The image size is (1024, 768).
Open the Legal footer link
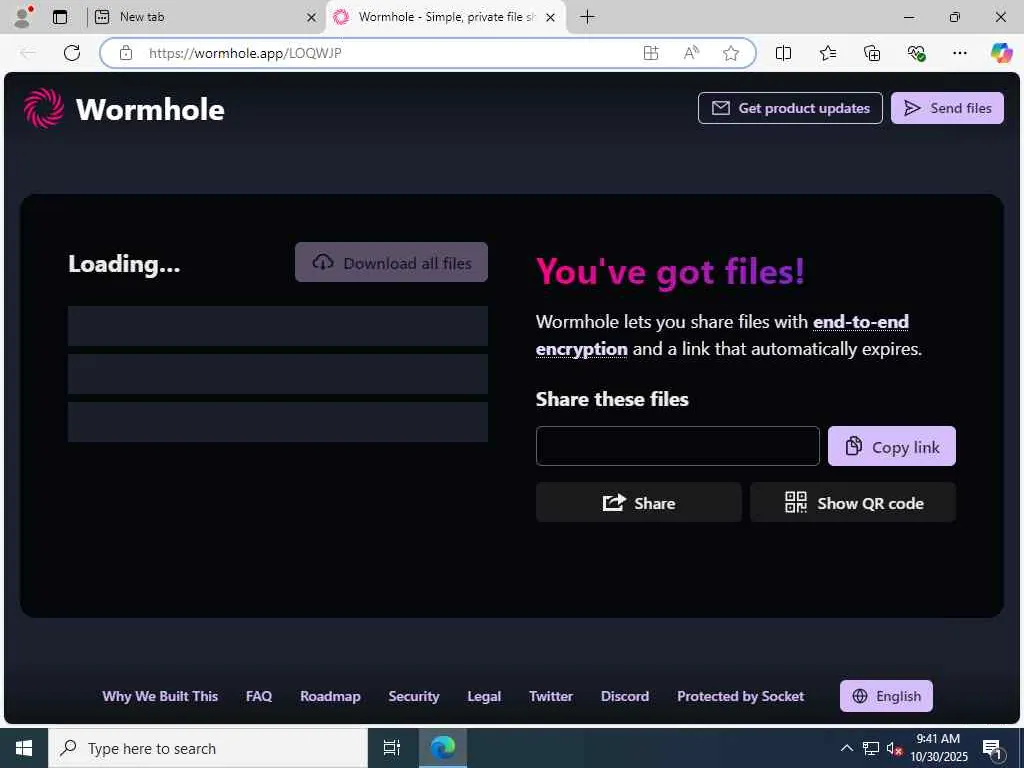point(484,696)
